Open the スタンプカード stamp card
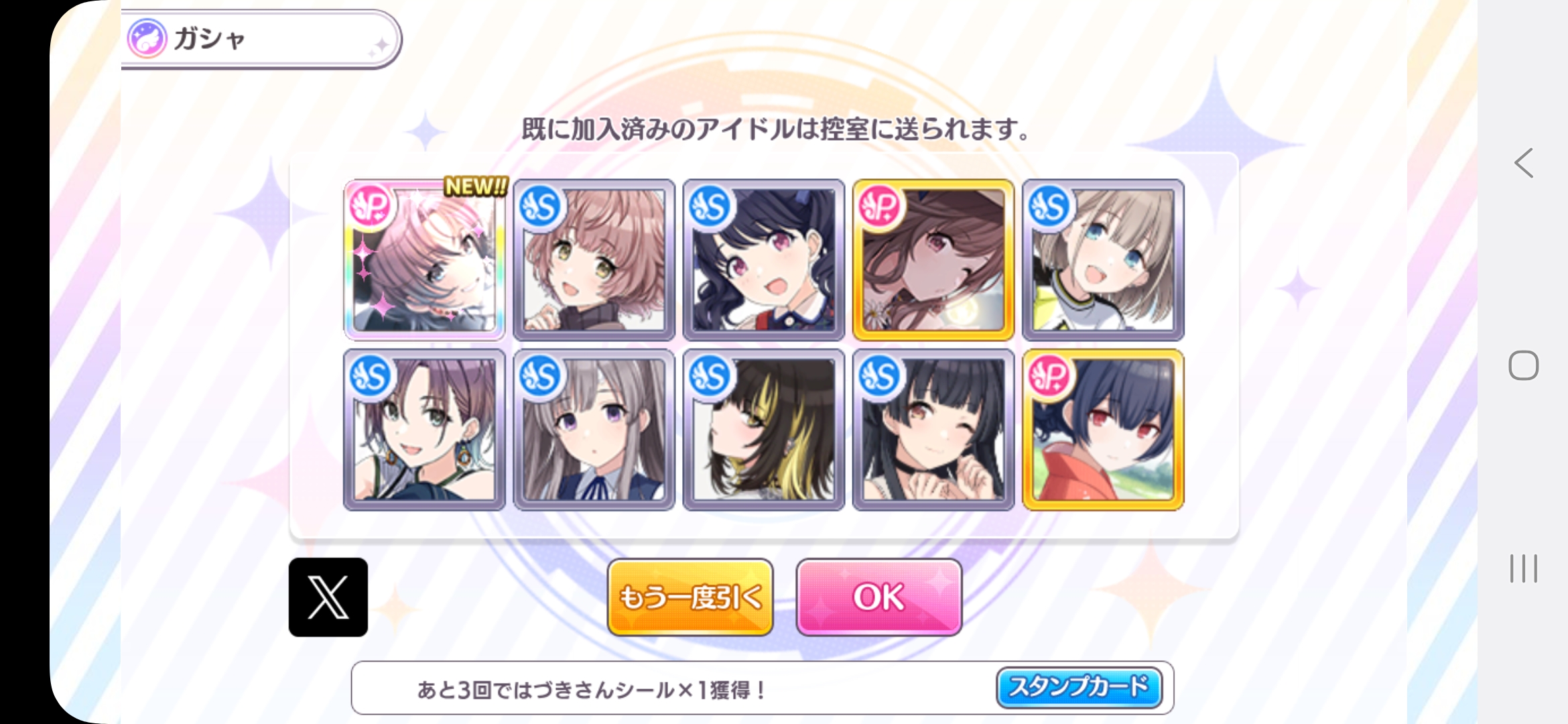Image resolution: width=1568 pixels, height=724 pixels. [1079, 687]
